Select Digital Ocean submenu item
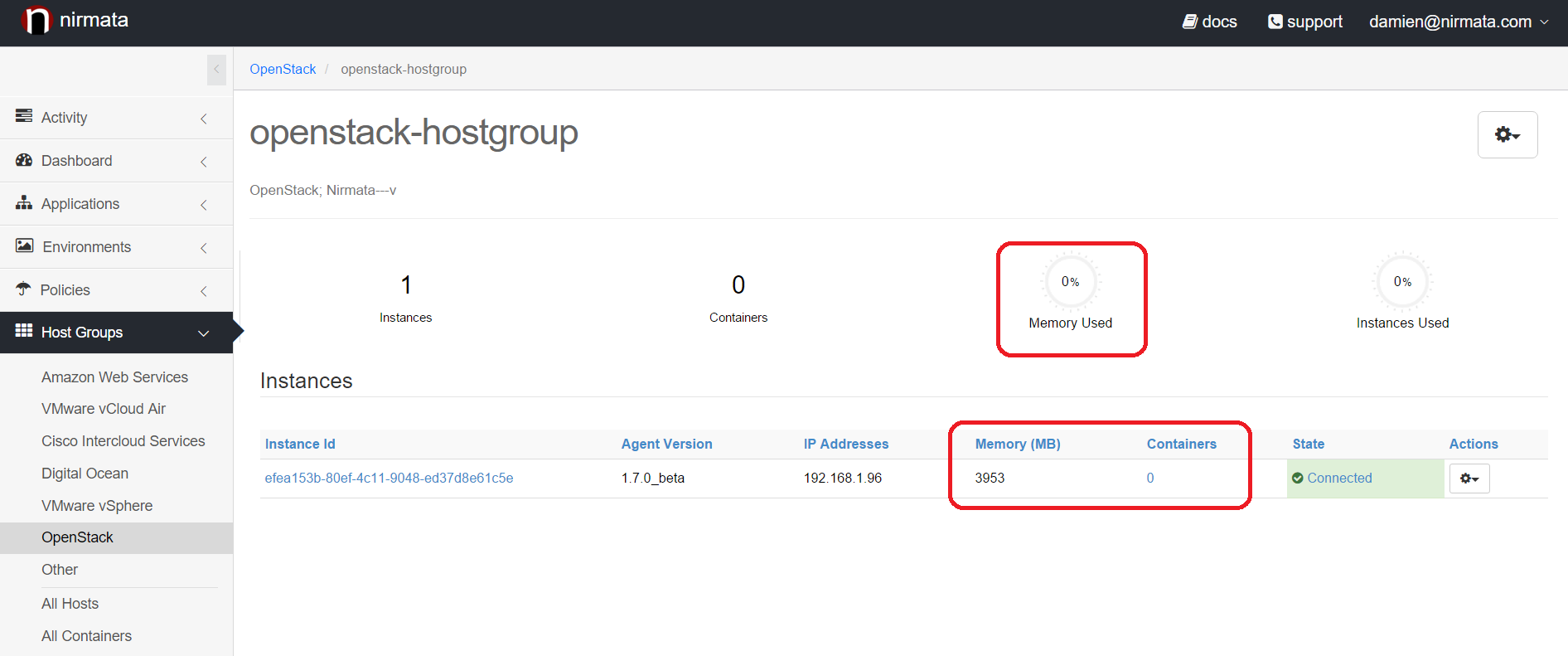 (x=85, y=474)
